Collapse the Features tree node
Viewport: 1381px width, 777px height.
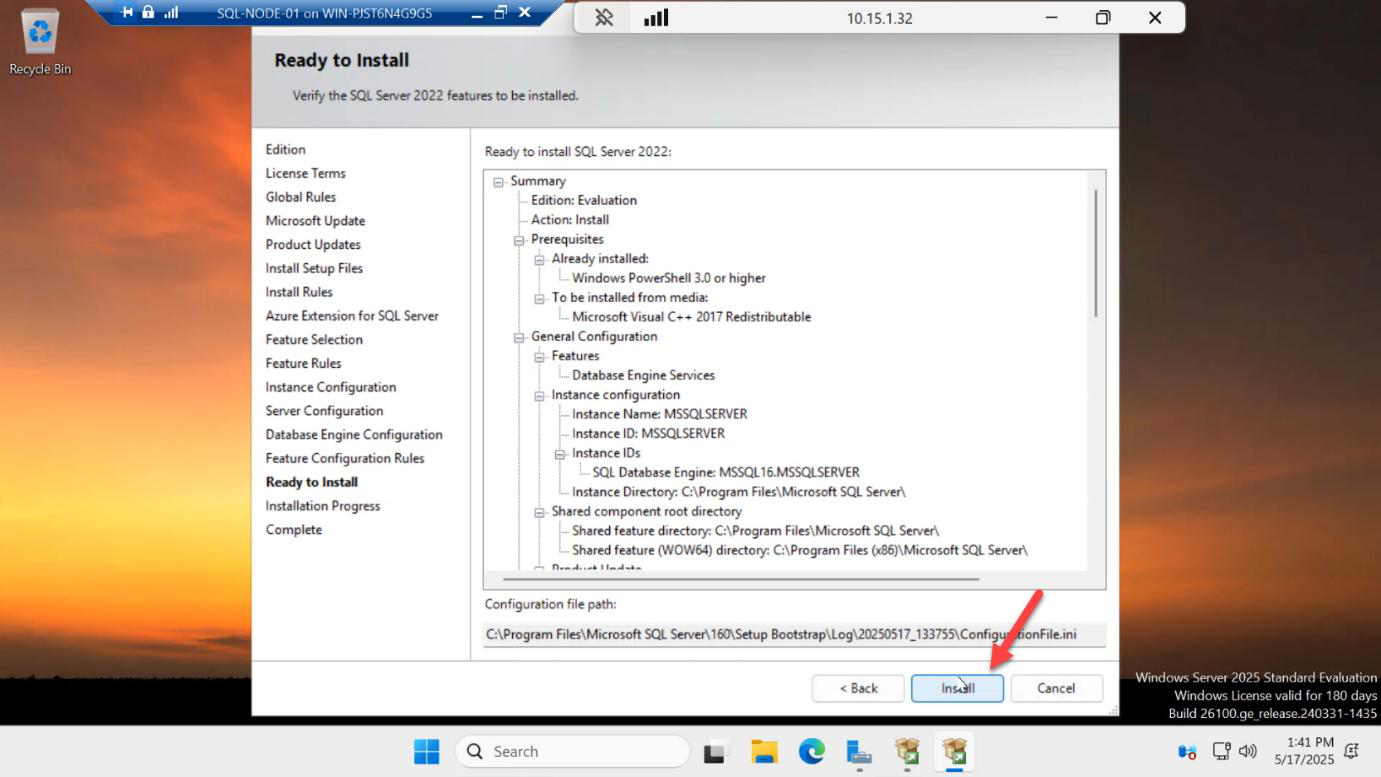point(539,356)
